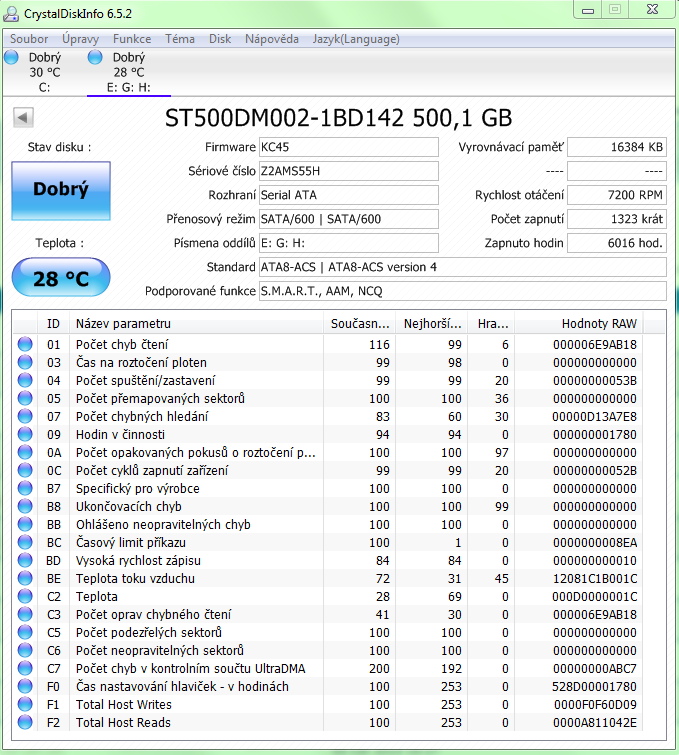Screen dimensions: 679x755
Task: Click the Firmware field KC45
Action: click(349, 147)
